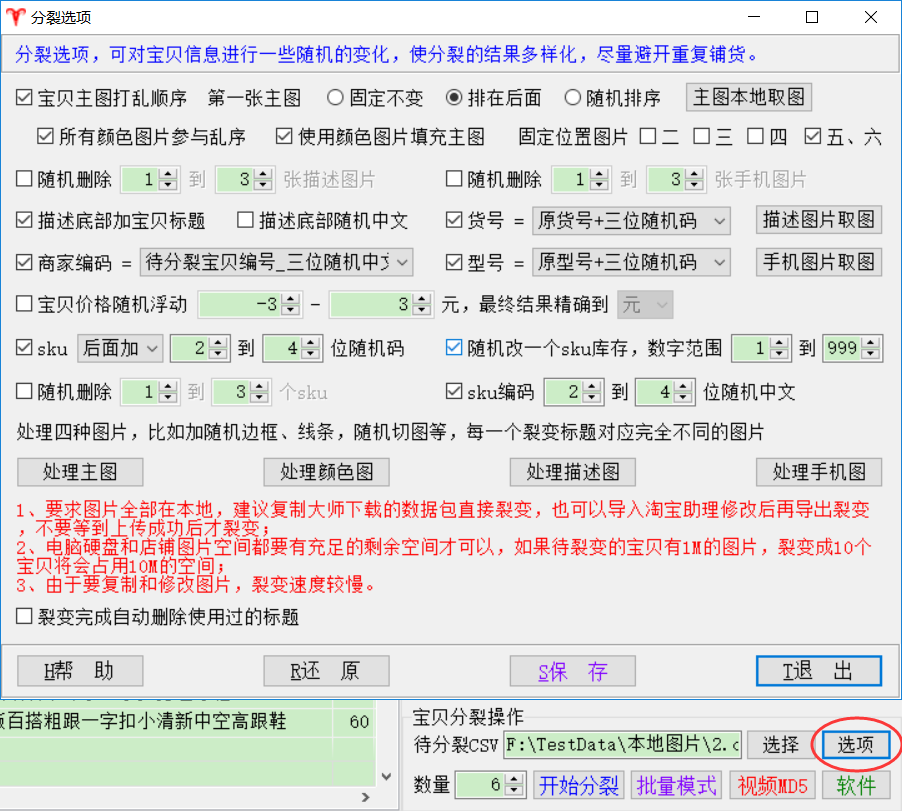Open the sku 后面加 position dropdown
Image resolution: width=902 pixels, height=811 pixels.
pyautogui.click(x=152, y=348)
